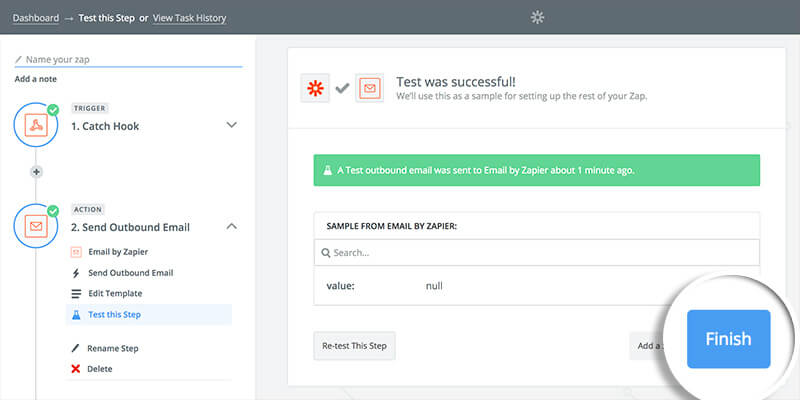Click the email app icon next to Test was successful
Viewport: 800px width, 400px height.
(369, 88)
